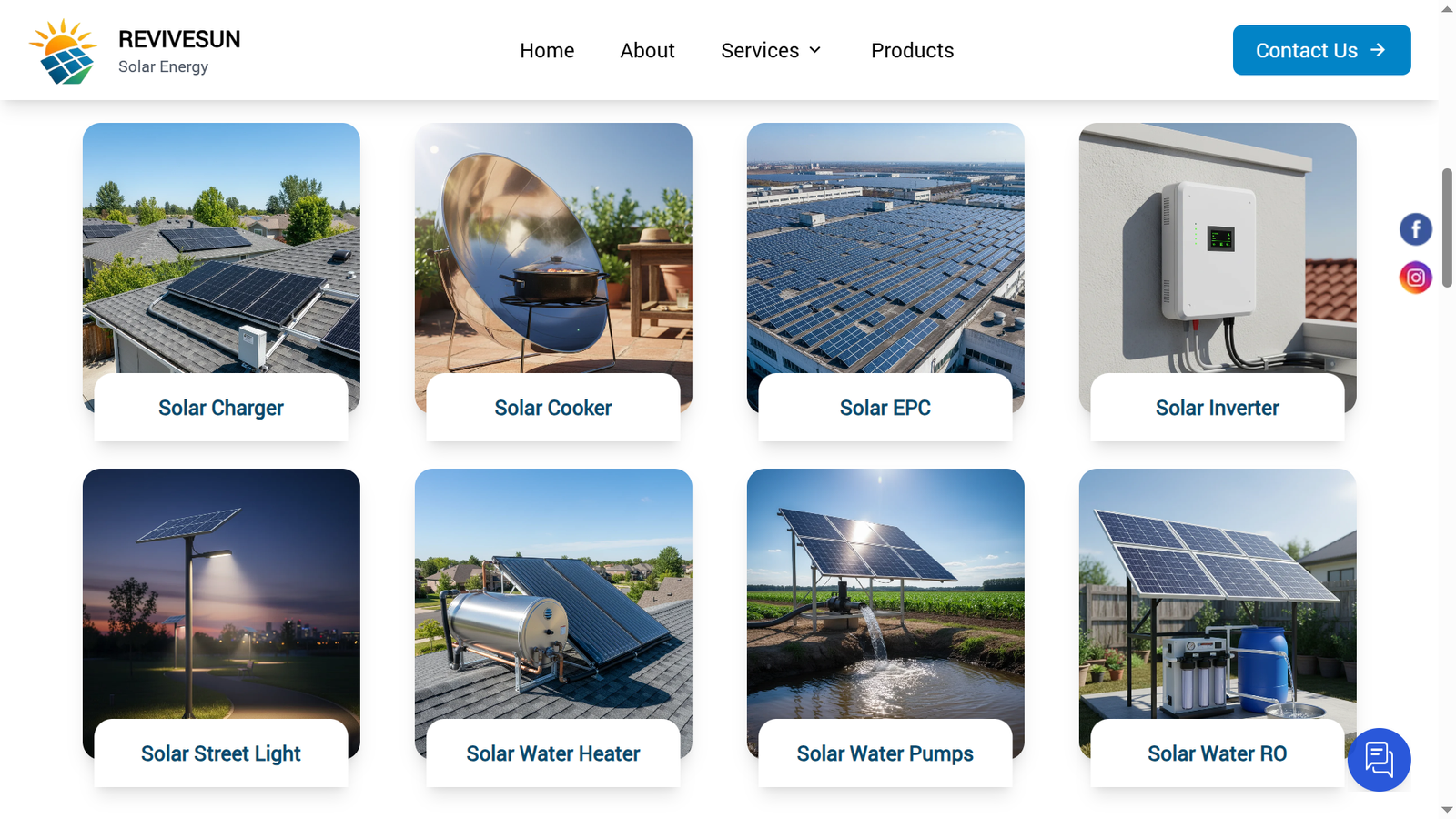Click the scrollbar down arrow

pyautogui.click(x=1447, y=809)
